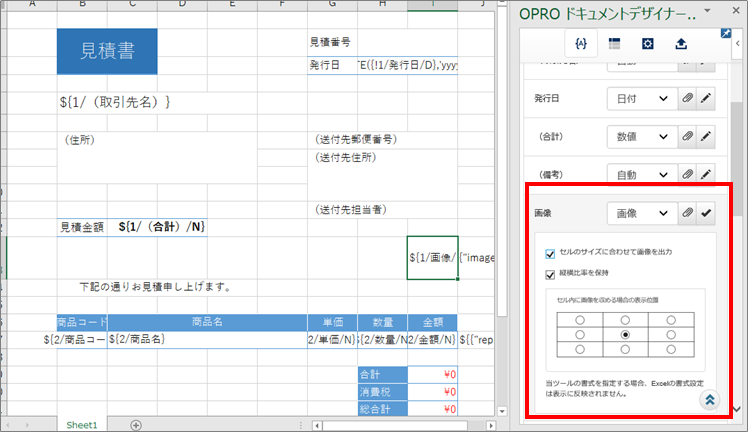Screen dimensions: 748x432
Task: Select the top-left image position radio button
Action: (579, 320)
